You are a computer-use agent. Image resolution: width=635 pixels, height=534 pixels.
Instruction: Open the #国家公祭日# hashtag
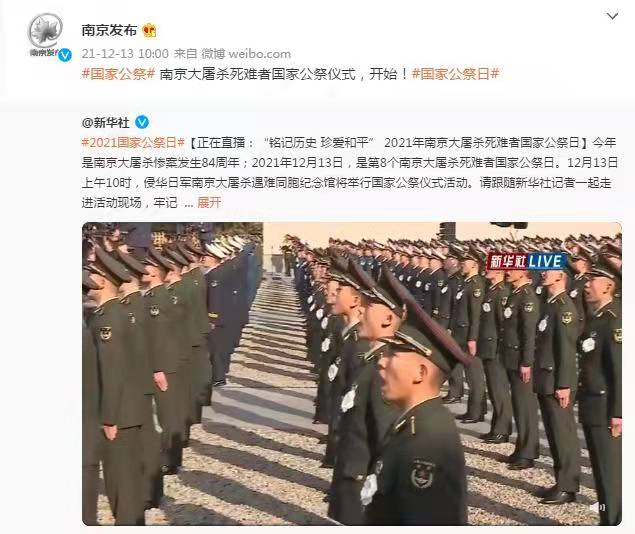click(455, 74)
